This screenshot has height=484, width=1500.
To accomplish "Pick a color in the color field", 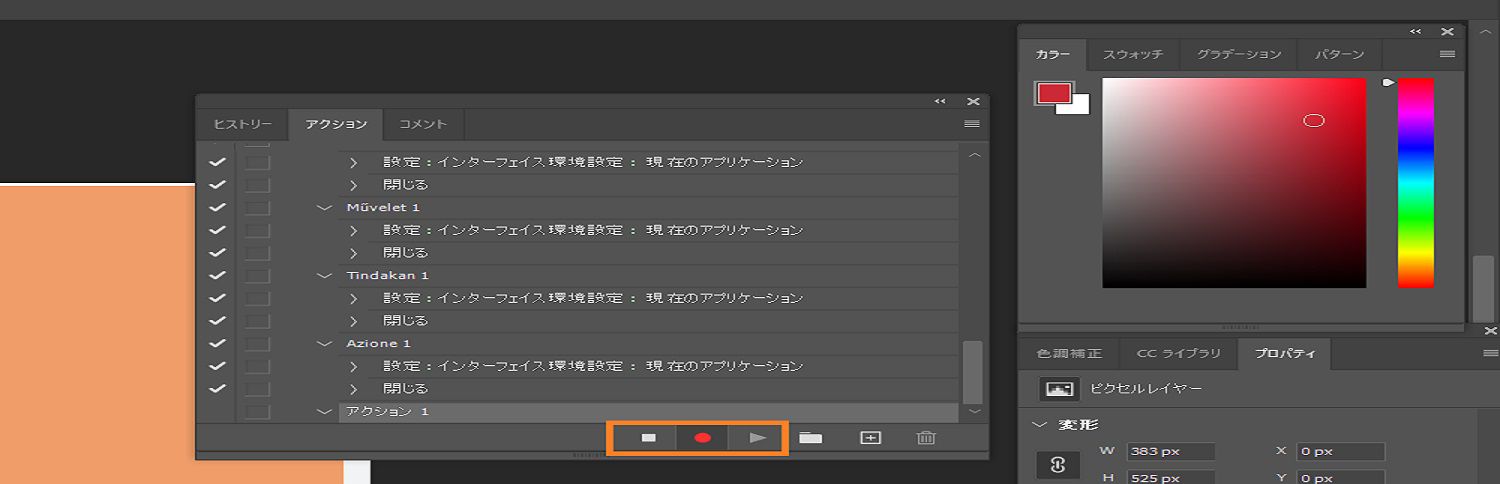I will pos(1234,183).
